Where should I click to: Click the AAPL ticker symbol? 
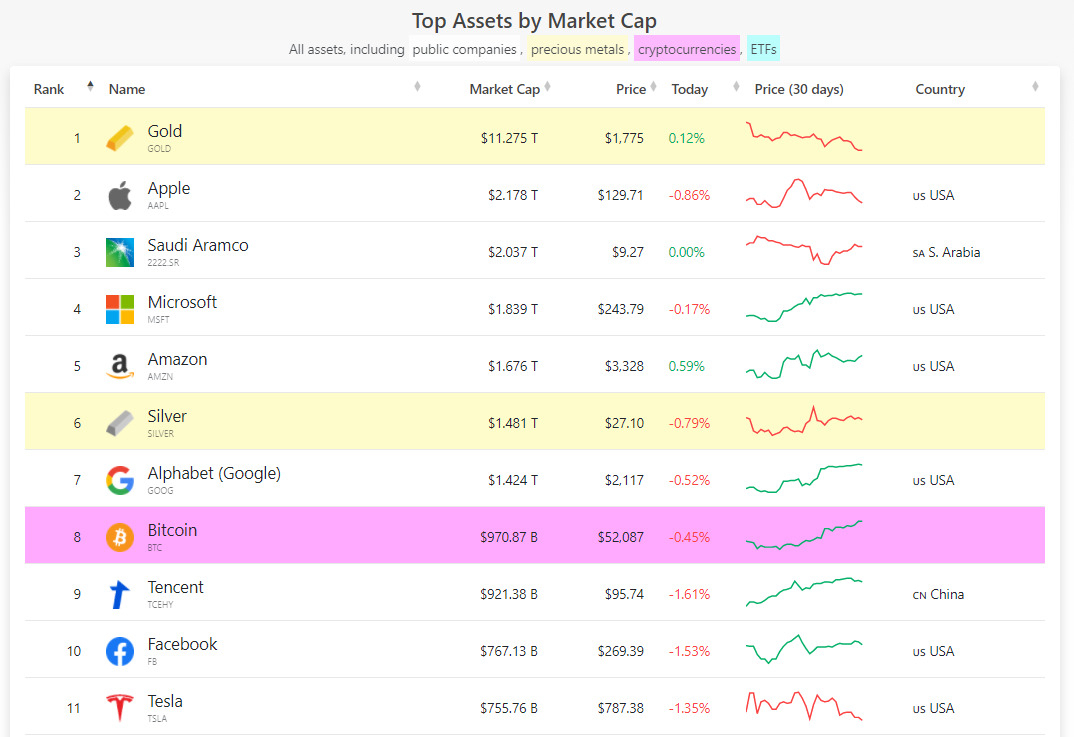(x=158, y=205)
